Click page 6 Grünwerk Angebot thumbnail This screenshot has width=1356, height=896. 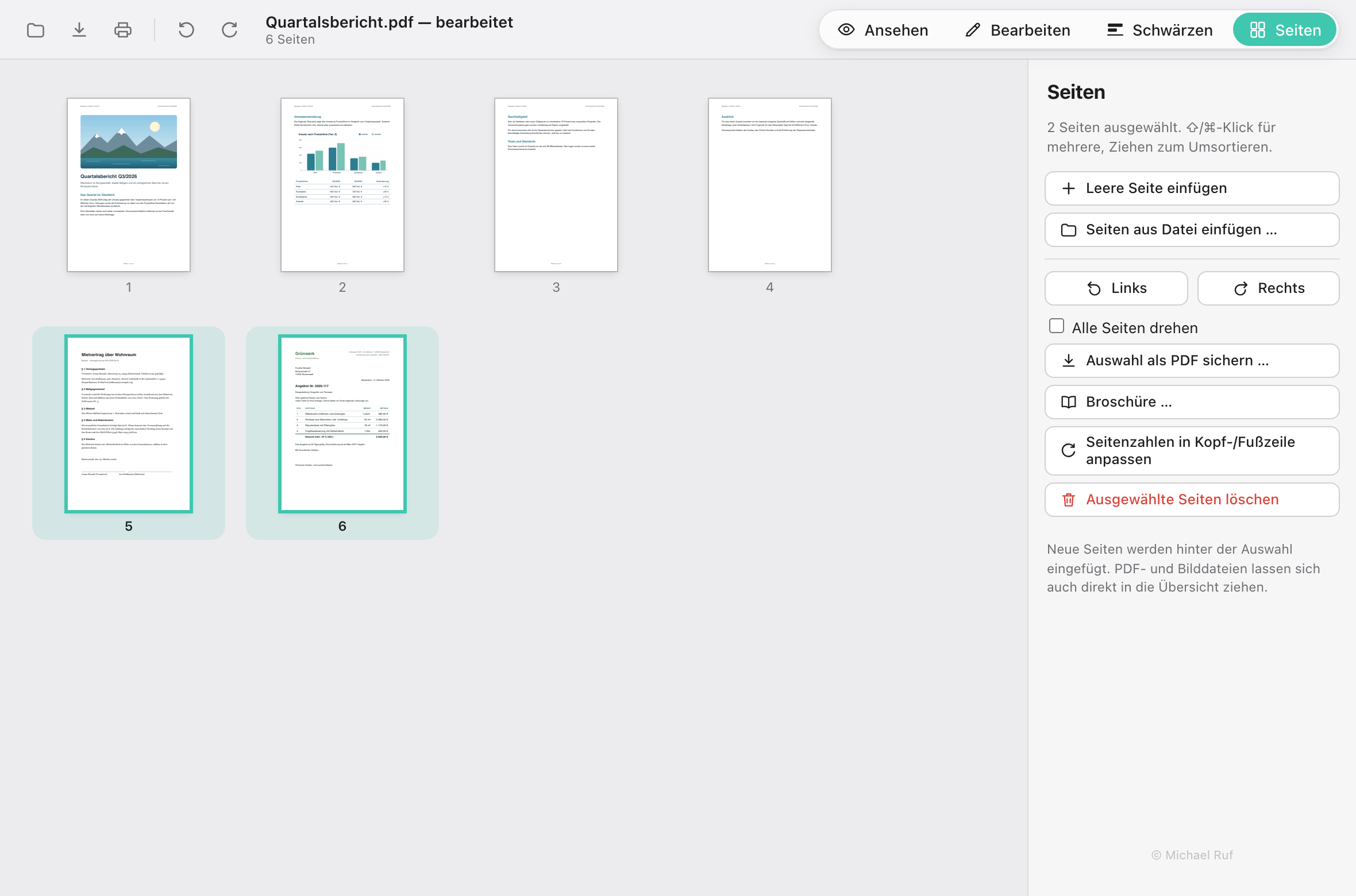click(x=342, y=424)
